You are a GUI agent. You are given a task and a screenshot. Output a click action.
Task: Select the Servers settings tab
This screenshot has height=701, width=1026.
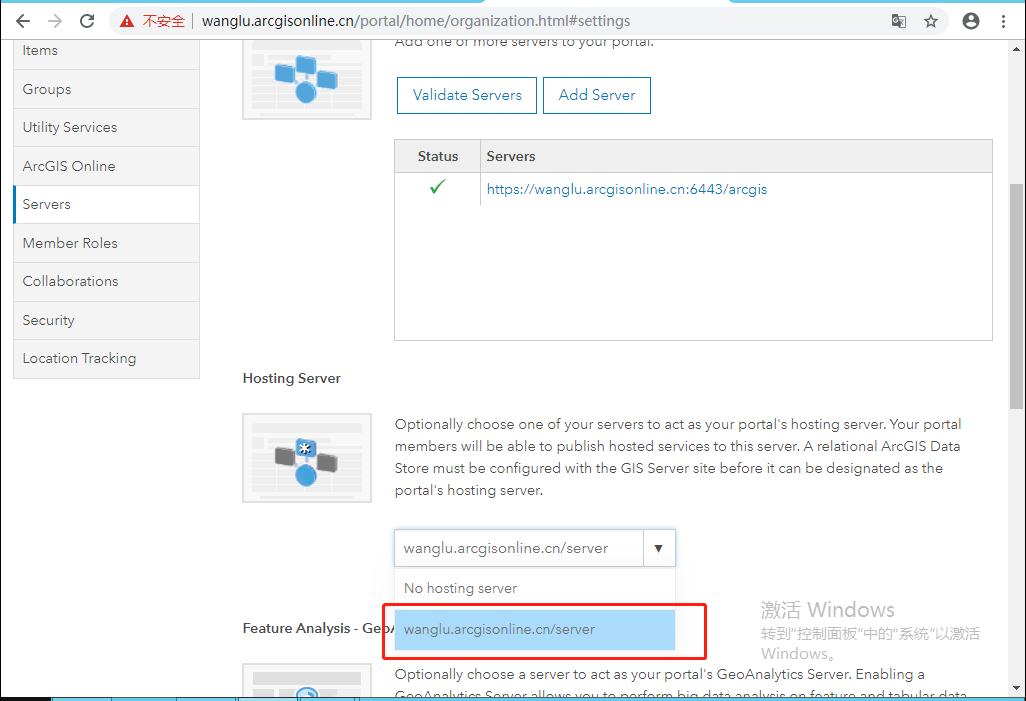(x=106, y=204)
